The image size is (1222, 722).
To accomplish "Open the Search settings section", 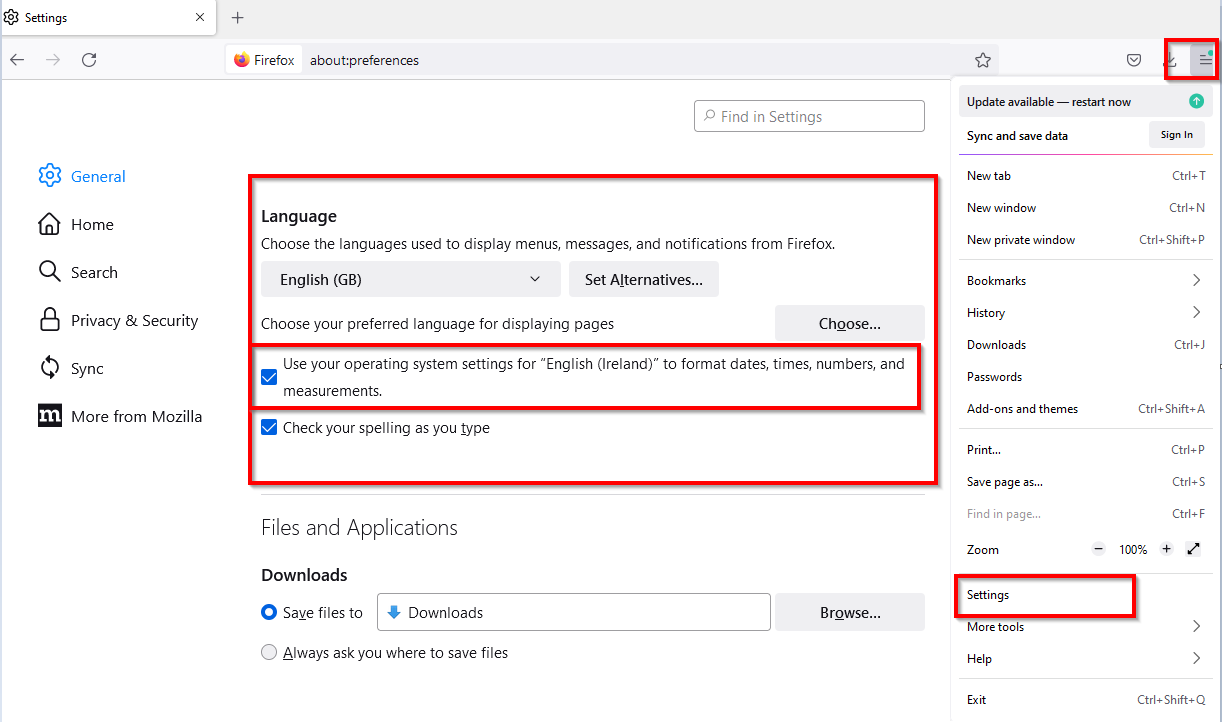I will (95, 271).
